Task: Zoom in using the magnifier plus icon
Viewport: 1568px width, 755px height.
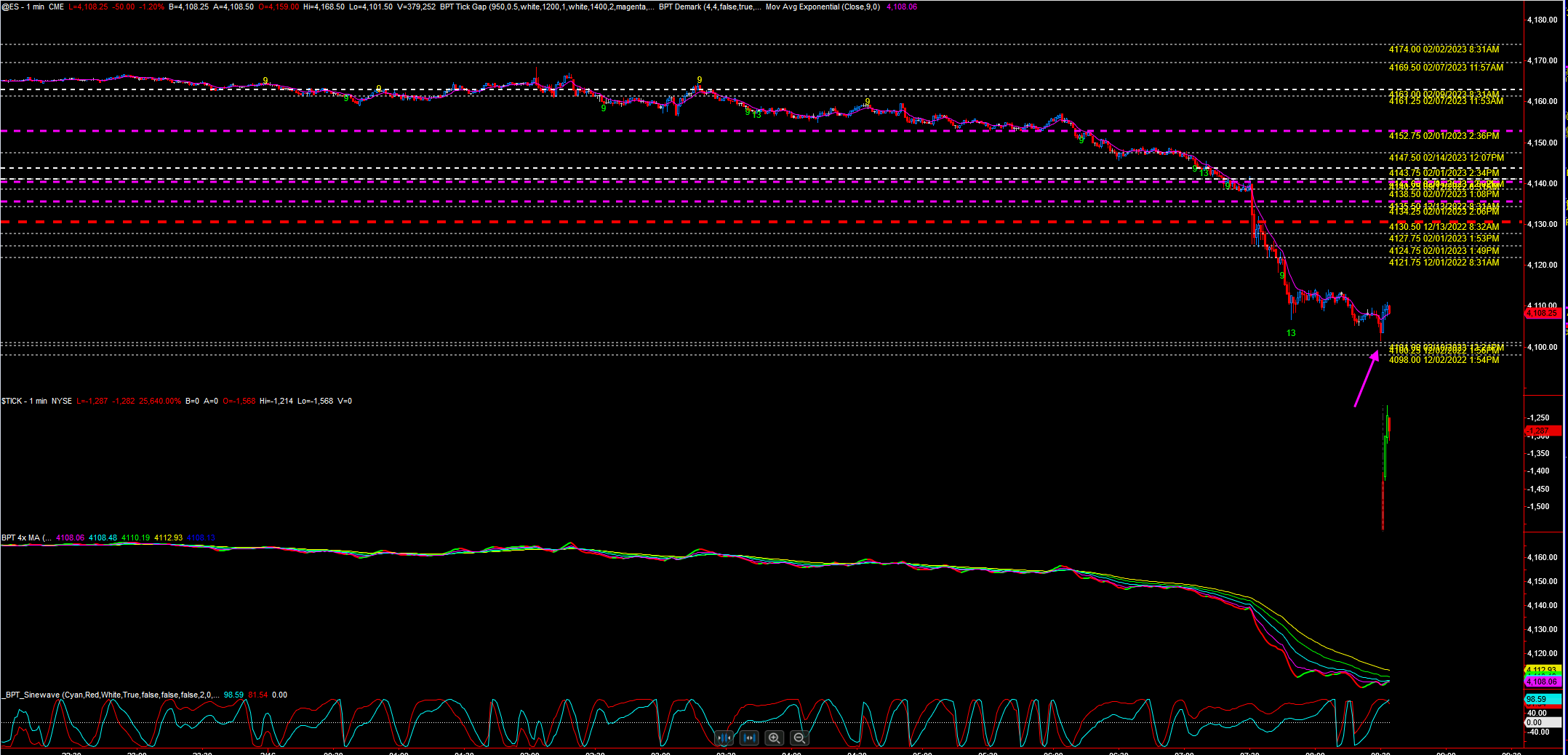Action: pyautogui.click(x=774, y=738)
